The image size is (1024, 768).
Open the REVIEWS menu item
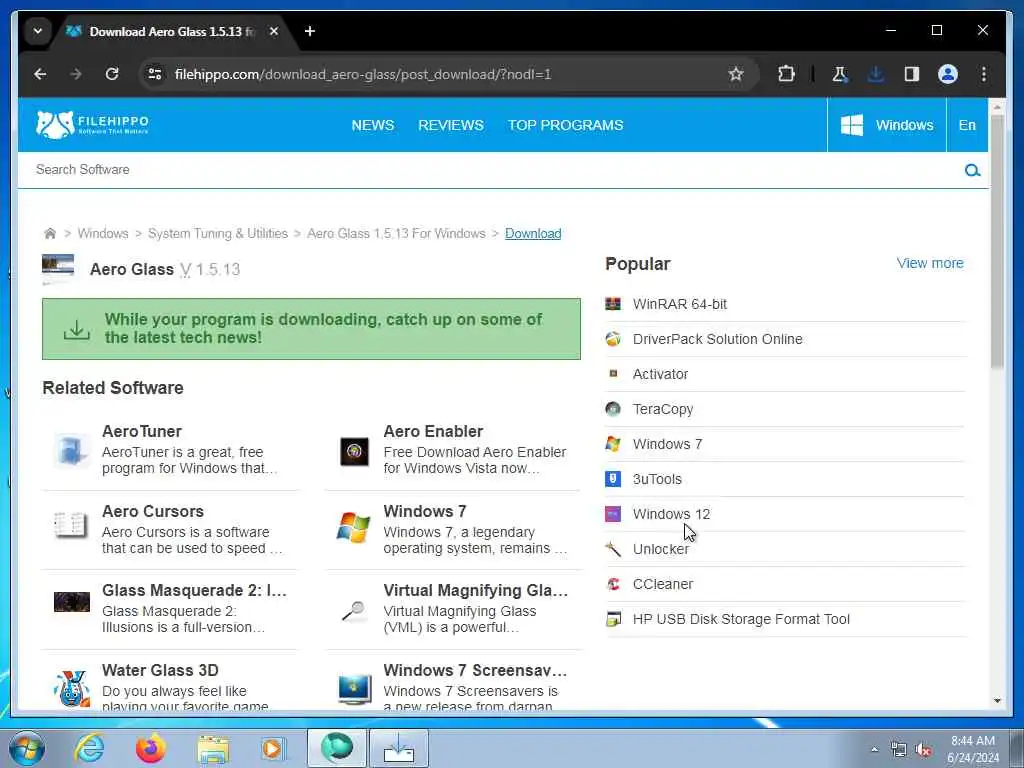click(x=451, y=125)
